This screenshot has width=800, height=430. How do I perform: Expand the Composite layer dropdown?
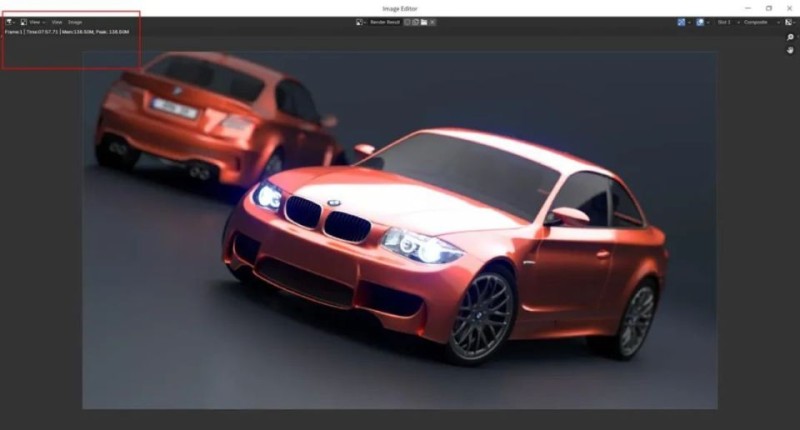pos(757,21)
